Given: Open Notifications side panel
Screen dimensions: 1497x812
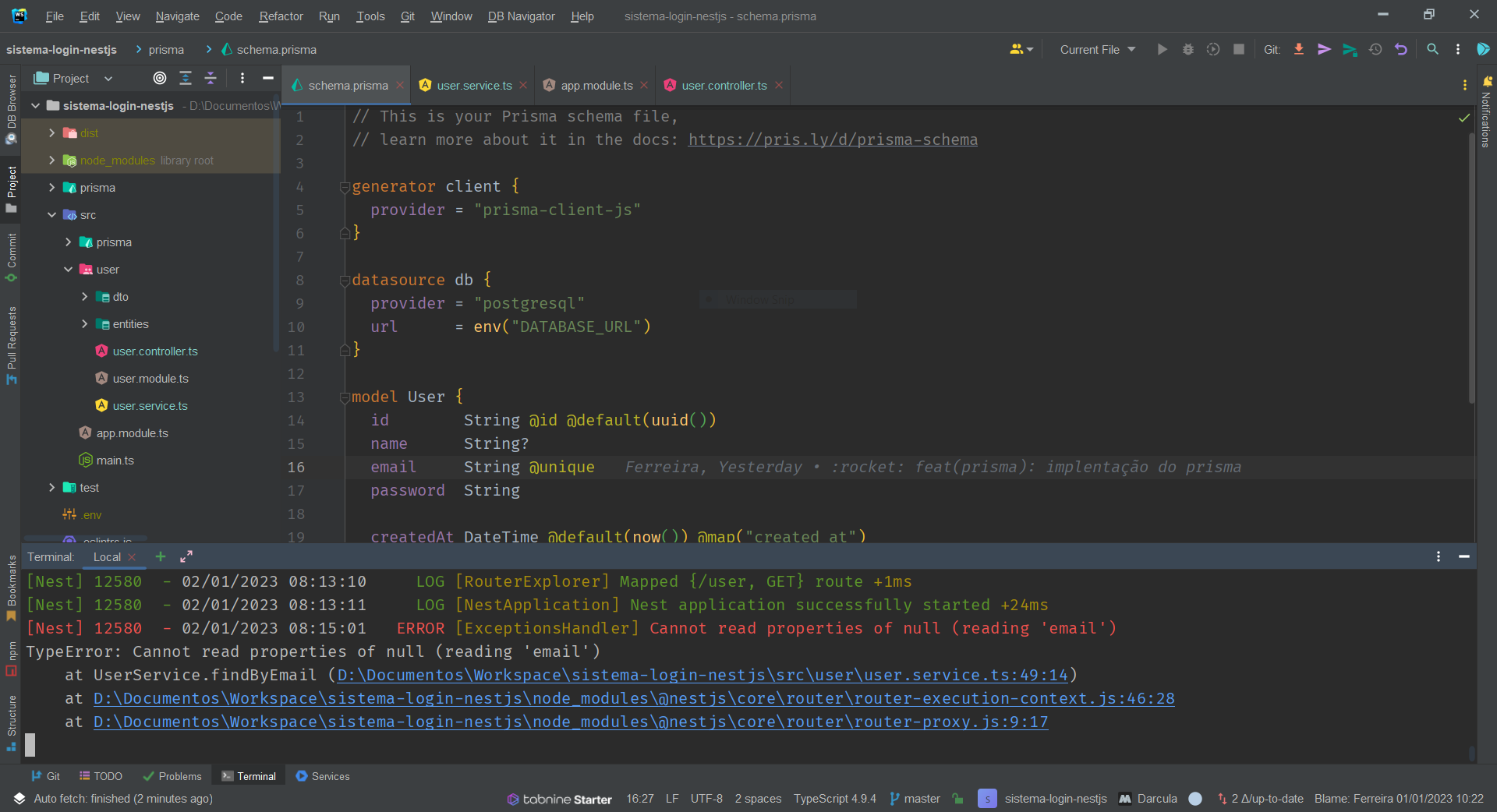Looking at the screenshot, I should 1486,112.
